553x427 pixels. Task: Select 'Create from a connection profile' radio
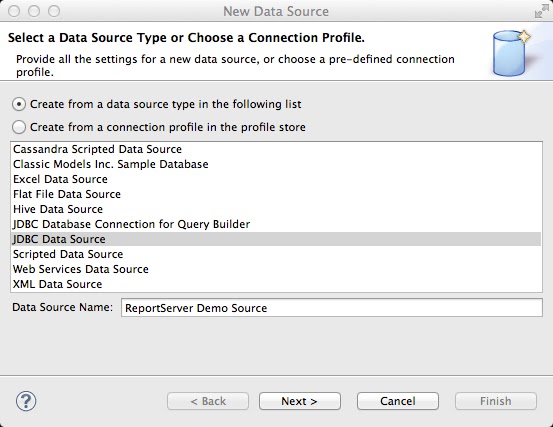[19, 127]
